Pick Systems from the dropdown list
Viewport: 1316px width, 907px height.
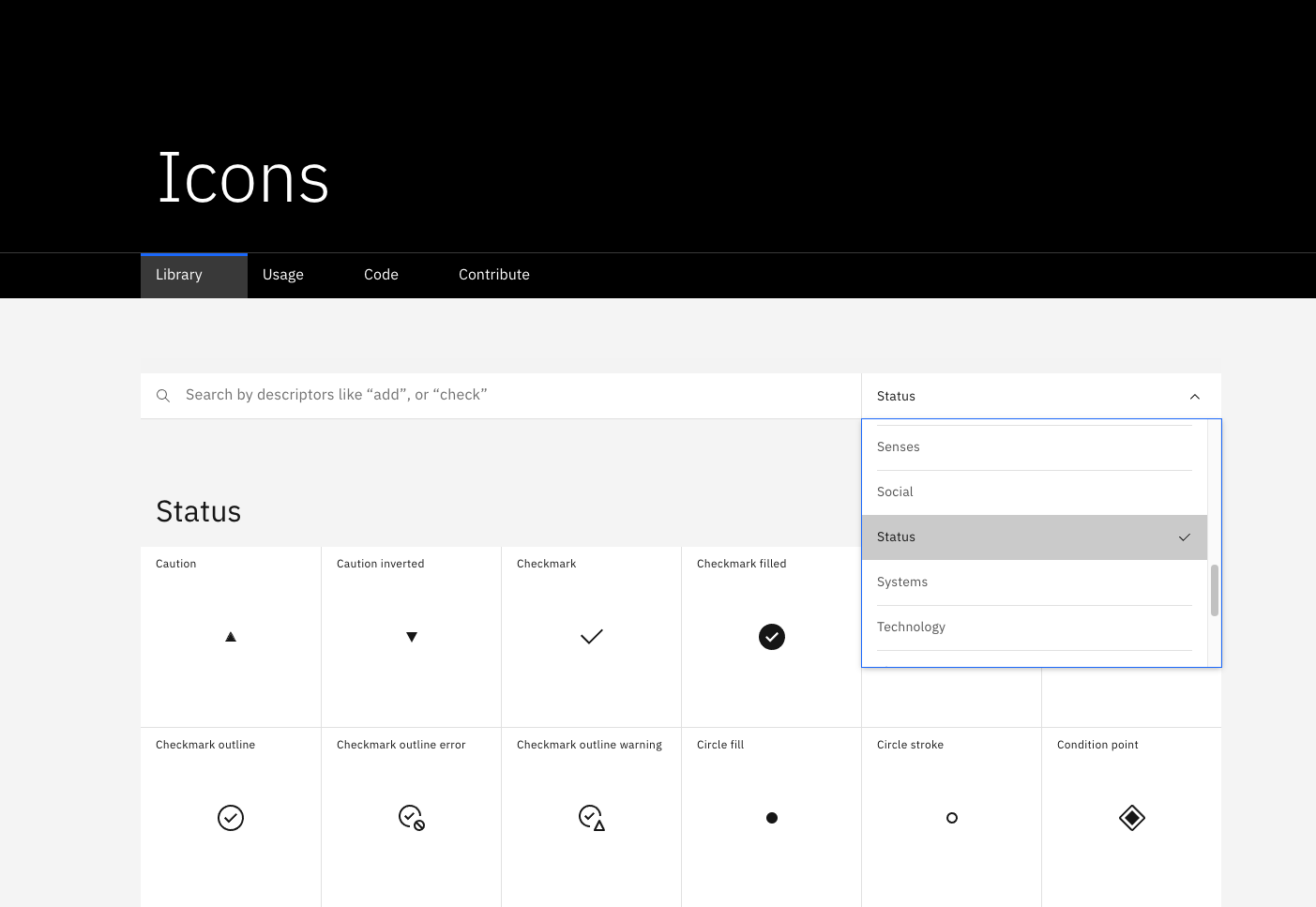click(x=1034, y=582)
